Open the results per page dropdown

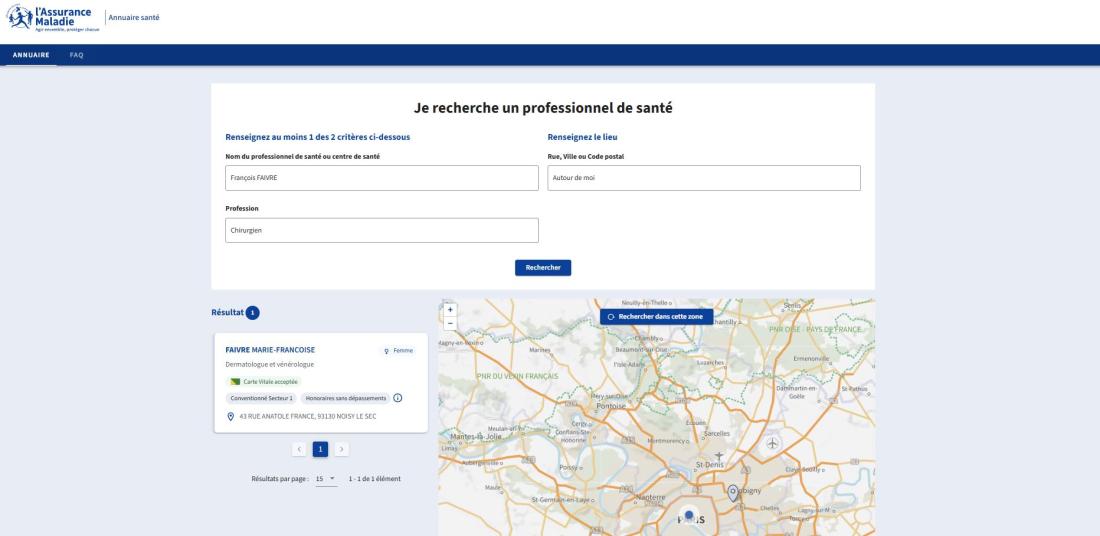[x=325, y=479]
